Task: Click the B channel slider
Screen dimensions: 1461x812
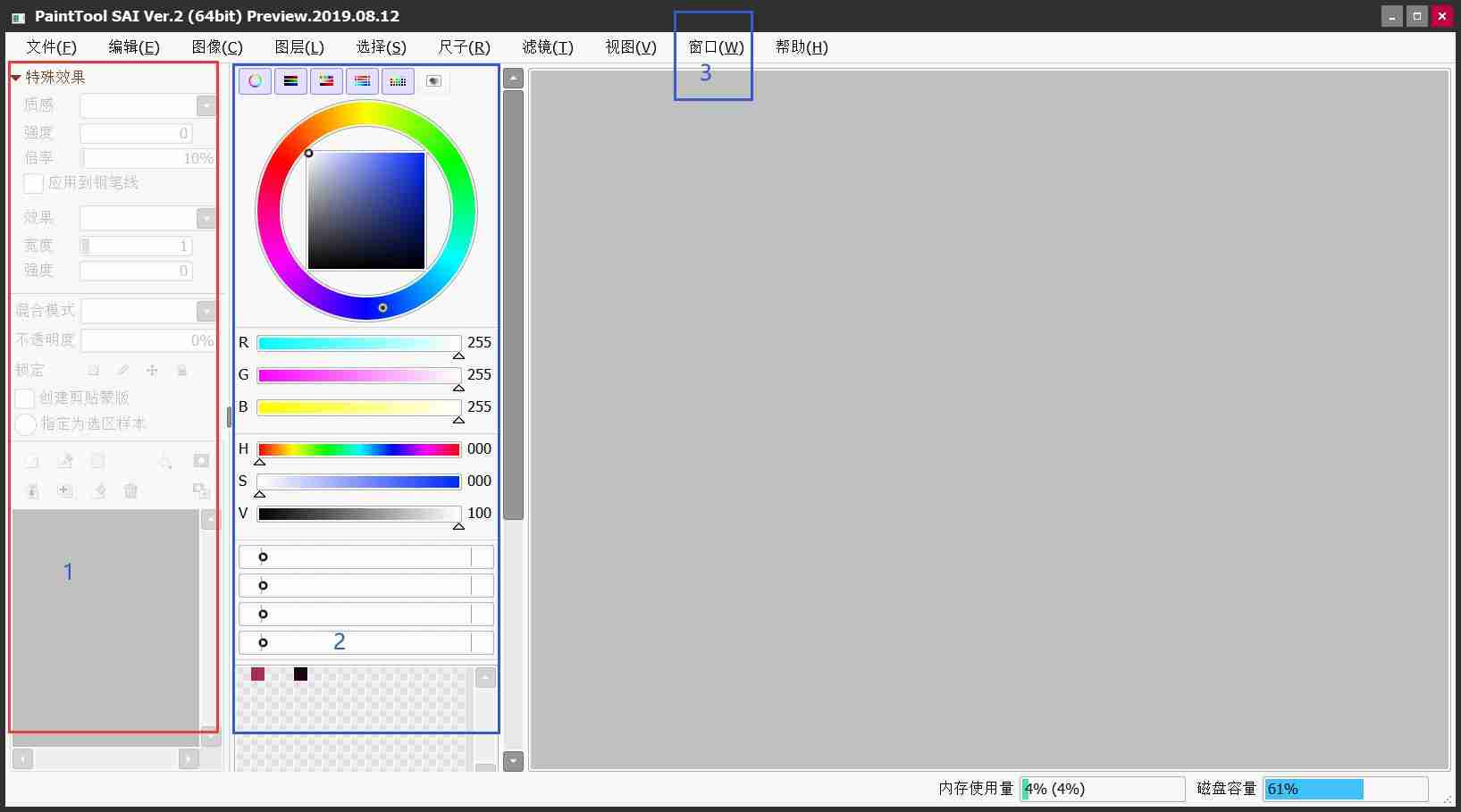Action: [359, 408]
